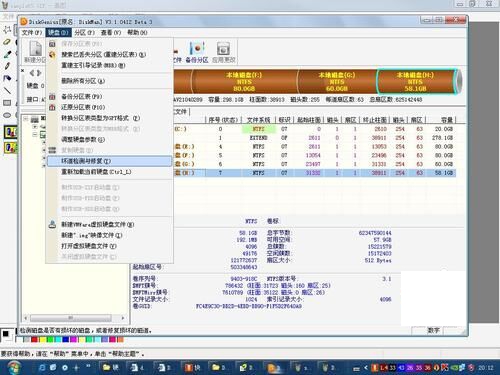Image resolution: width=500 pixels, height=375 pixels.
Task: Choose 调整硬盘参数(G)
Action: [x=109, y=139]
